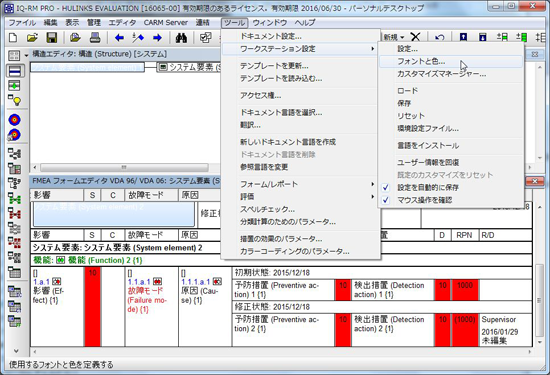The width and height of the screenshot is (550, 375).
Task: Click the blue left arrow icon
Action: tap(119, 38)
